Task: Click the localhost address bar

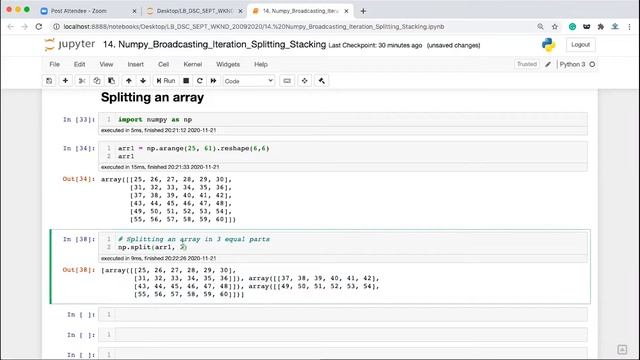Action: pos(253,27)
